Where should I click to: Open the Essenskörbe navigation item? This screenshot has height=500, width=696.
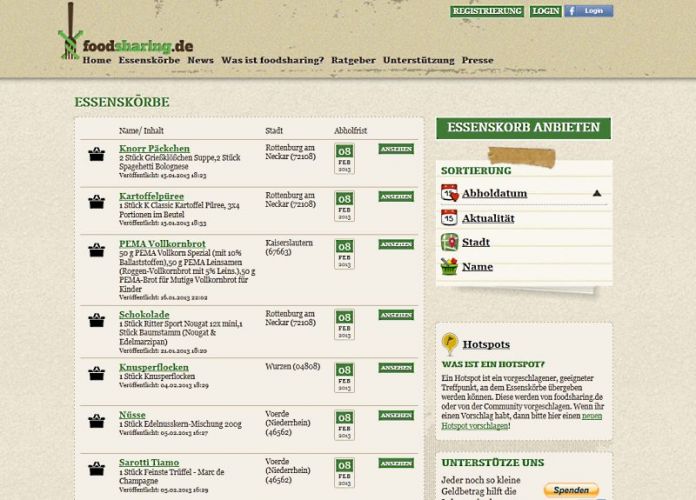click(x=148, y=60)
